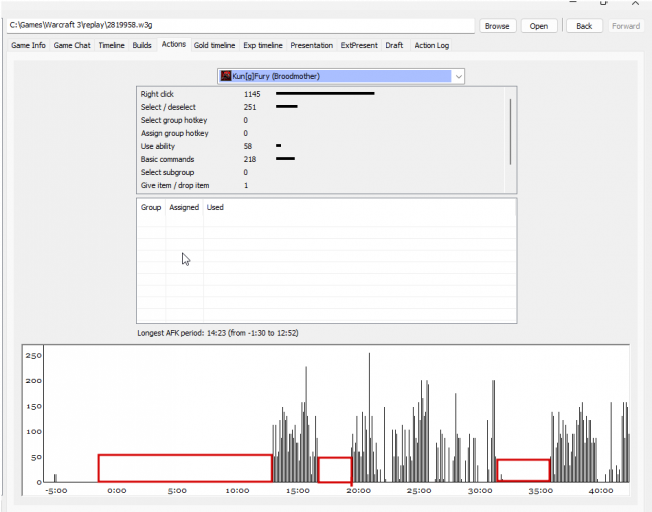Click the Group column header
This screenshot has height=512, width=652.
pyautogui.click(x=151, y=207)
